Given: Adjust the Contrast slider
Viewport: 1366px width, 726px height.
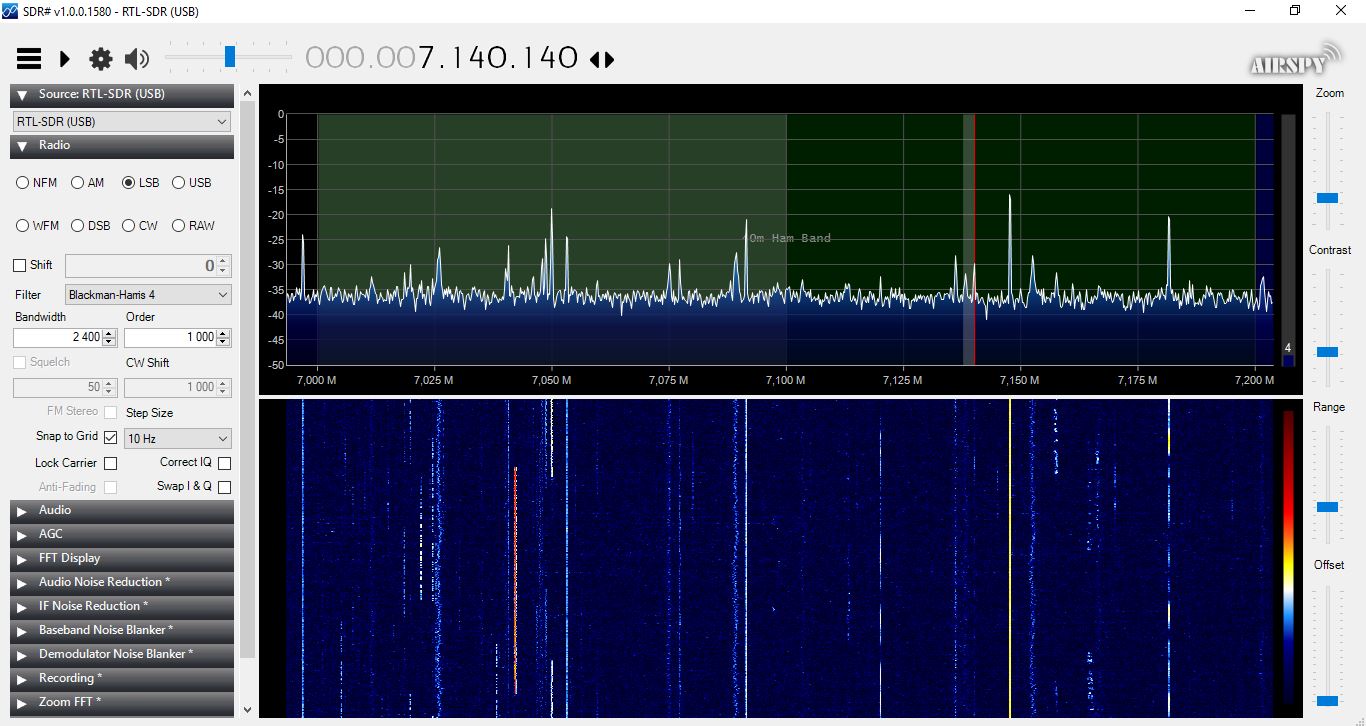Looking at the screenshot, I should point(1328,352).
